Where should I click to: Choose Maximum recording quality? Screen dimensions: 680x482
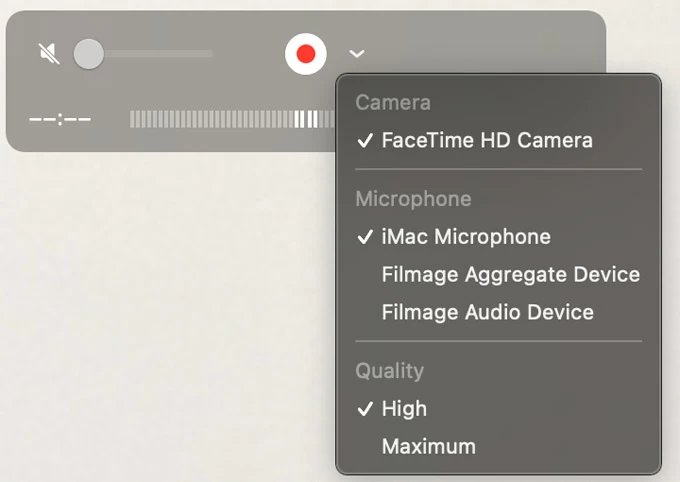point(428,447)
